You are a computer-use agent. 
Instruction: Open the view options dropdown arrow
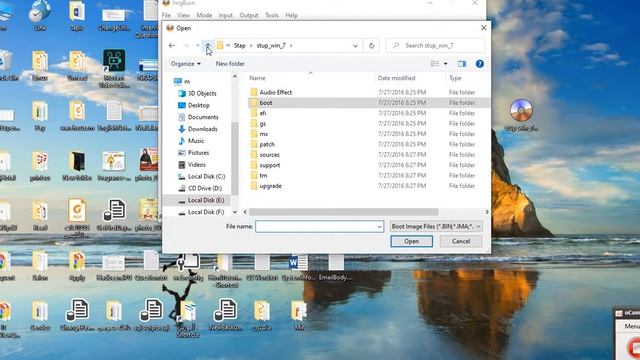pyautogui.click(x=445, y=64)
